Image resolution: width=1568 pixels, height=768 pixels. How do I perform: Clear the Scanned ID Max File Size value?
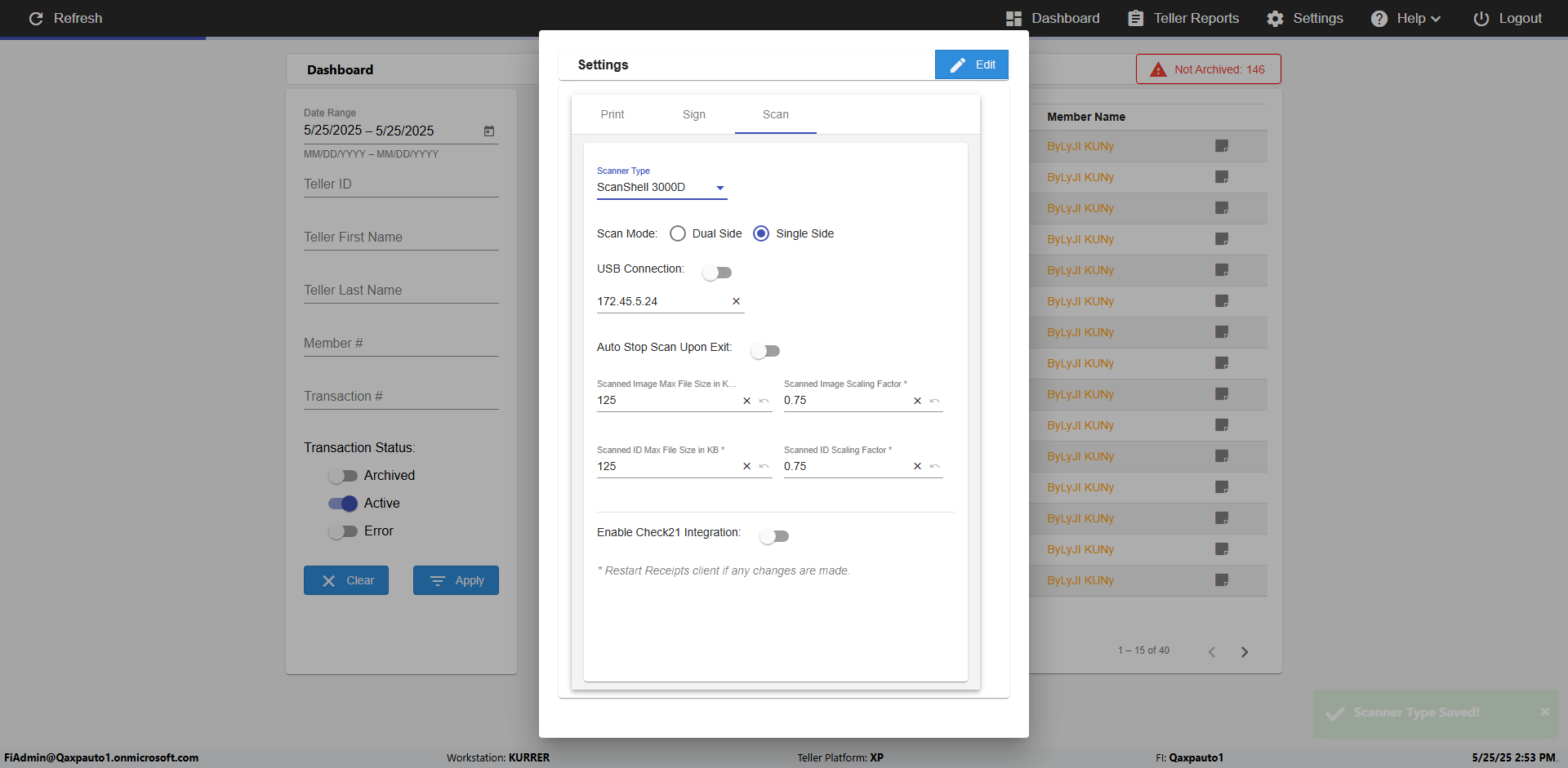[x=746, y=467]
